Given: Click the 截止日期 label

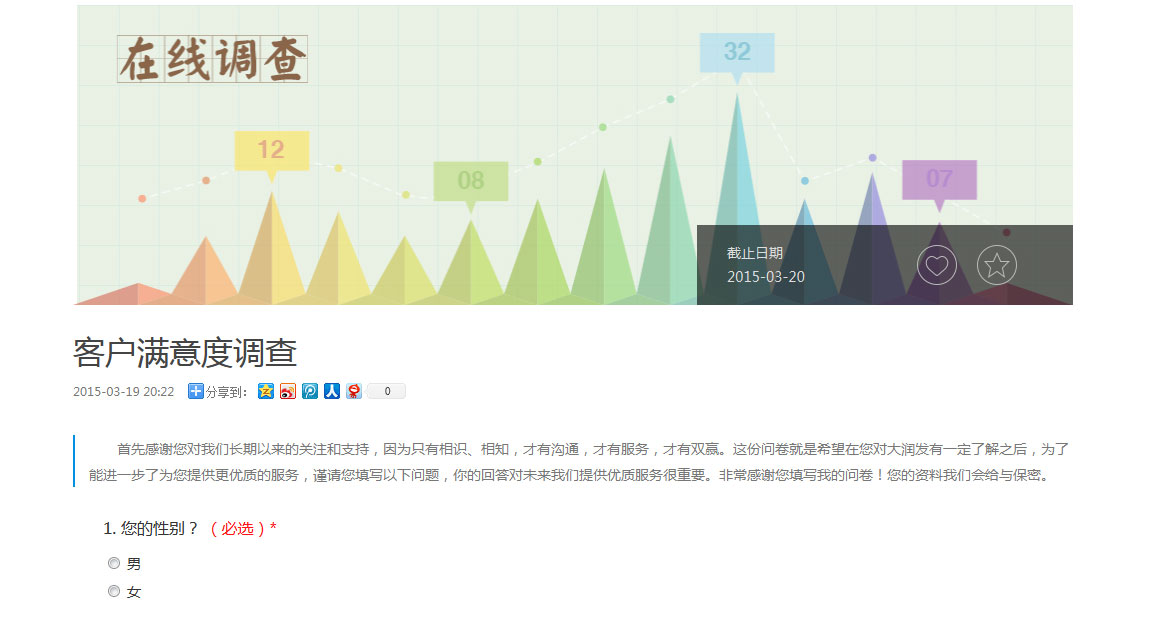Looking at the screenshot, I should coord(755,253).
